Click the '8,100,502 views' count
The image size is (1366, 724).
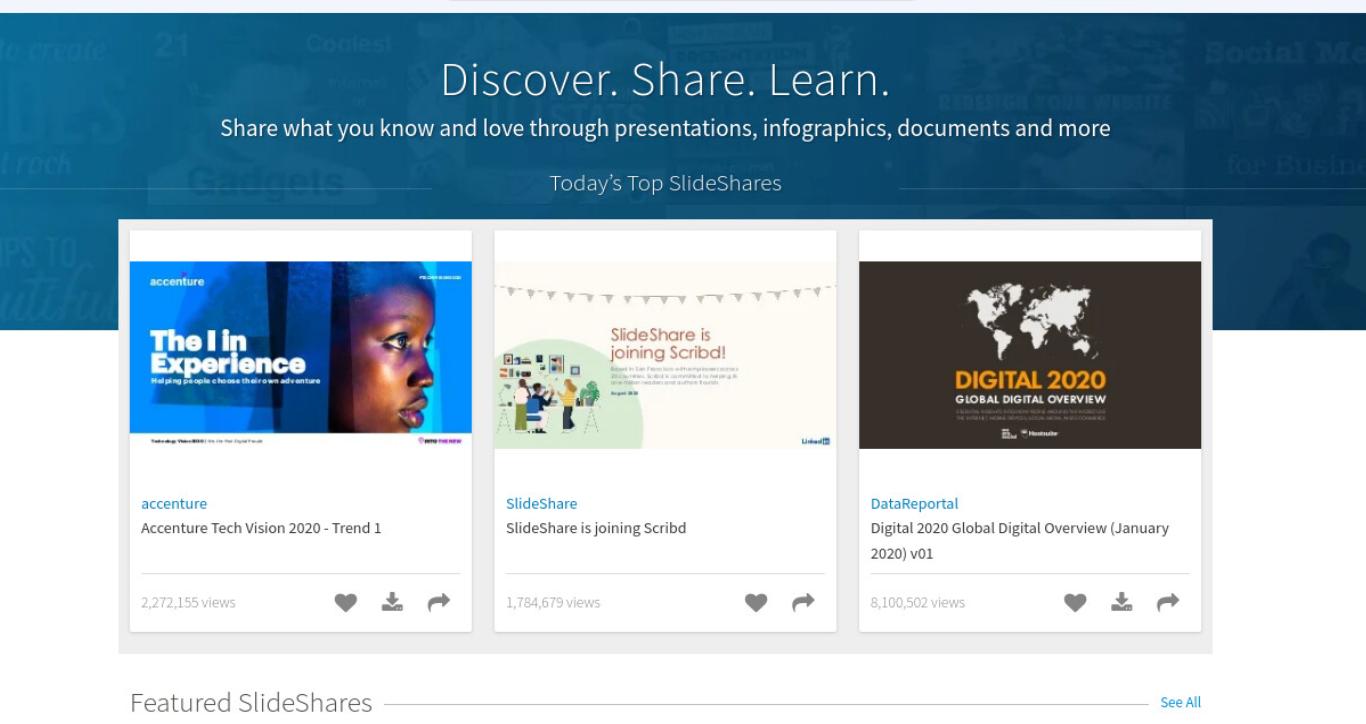click(918, 602)
